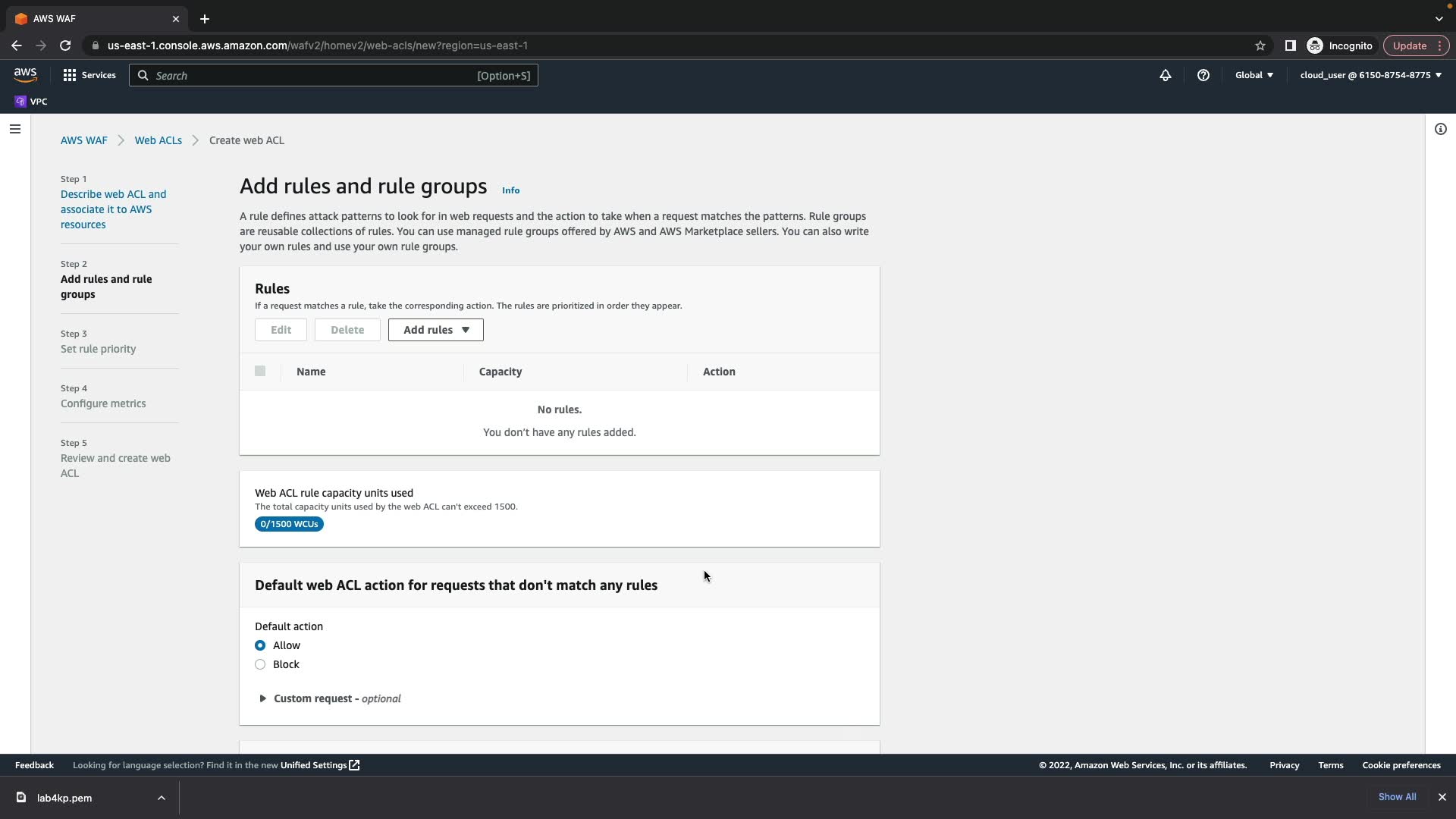Viewport: 1456px width, 819px height.
Task: Open the info panel icon at right
Action: [1440, 129]
